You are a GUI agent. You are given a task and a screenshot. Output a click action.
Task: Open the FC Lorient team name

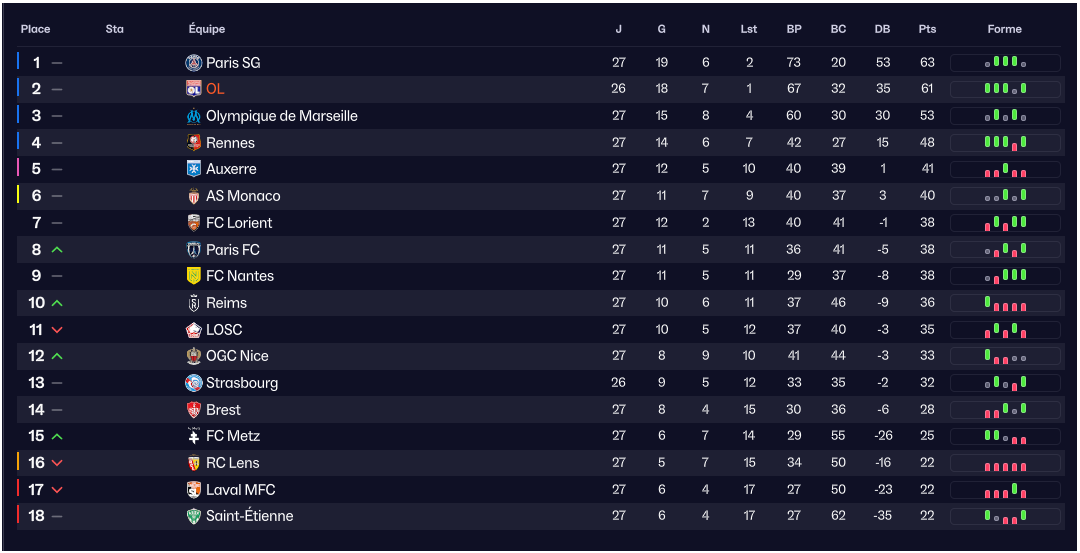(239, 223)
